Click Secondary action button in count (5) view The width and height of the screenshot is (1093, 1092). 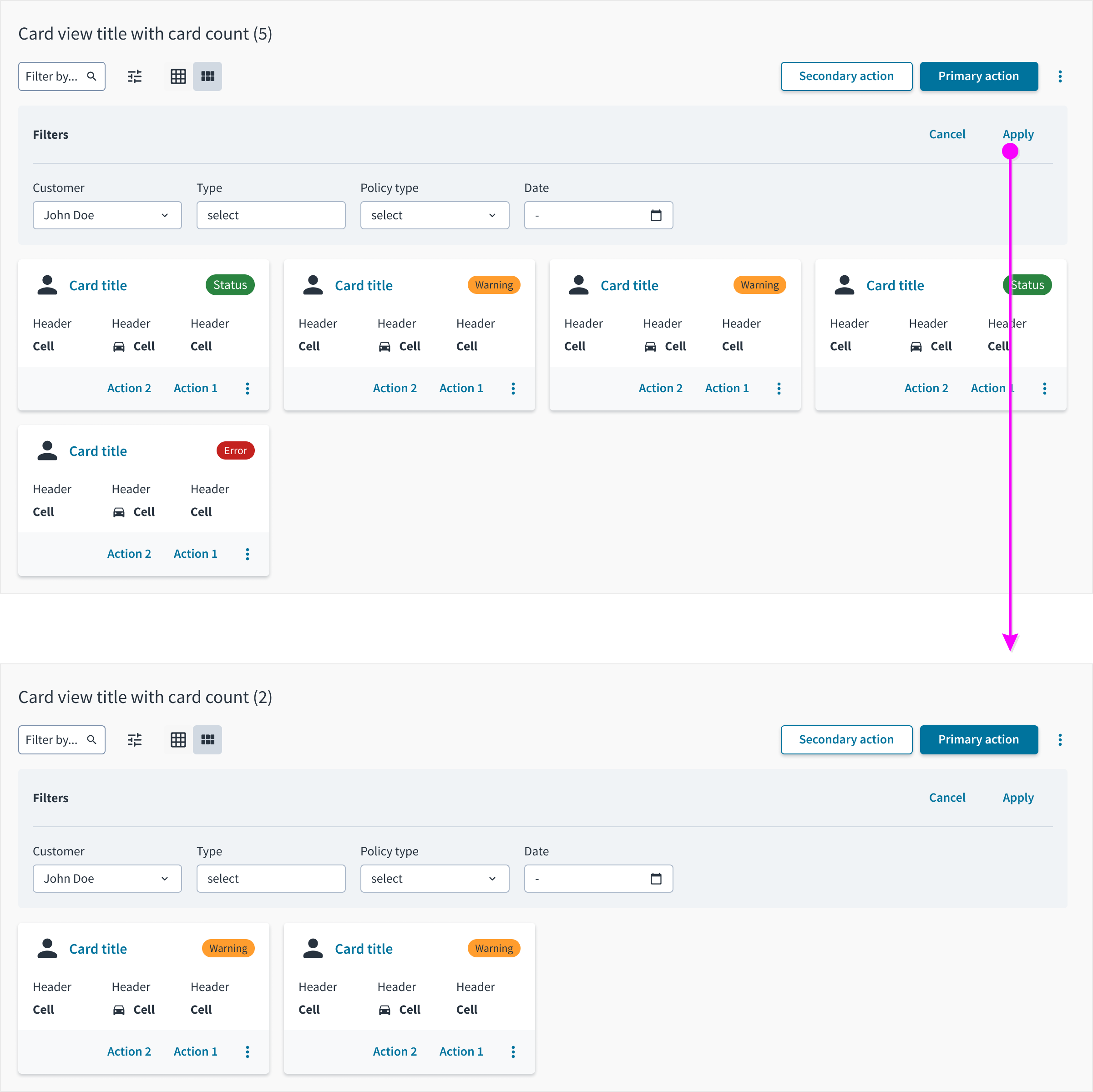point(846,76)
